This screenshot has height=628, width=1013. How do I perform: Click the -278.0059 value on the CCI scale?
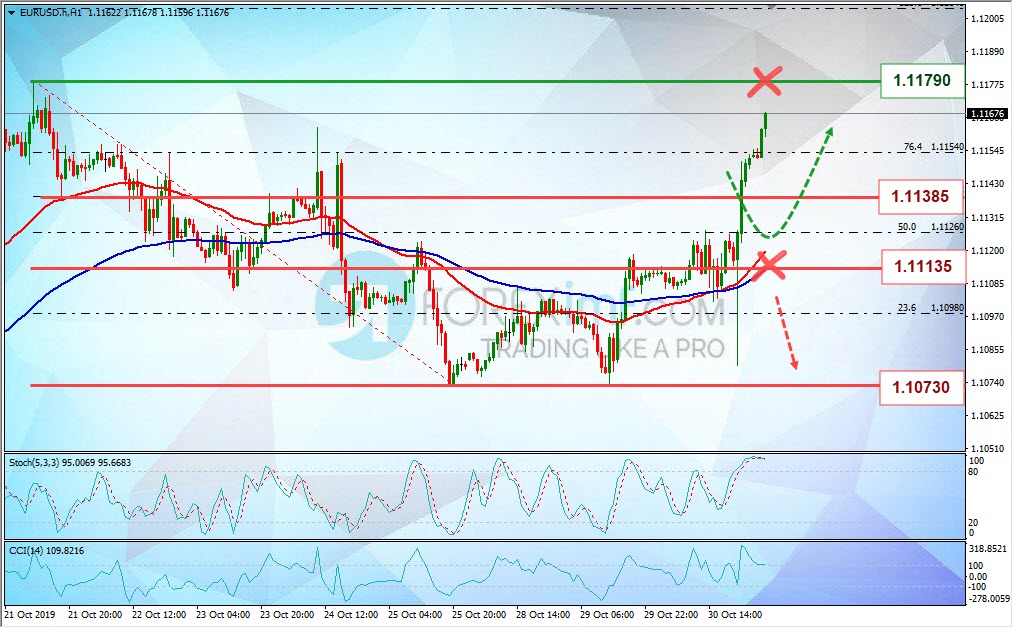[988, 599]
